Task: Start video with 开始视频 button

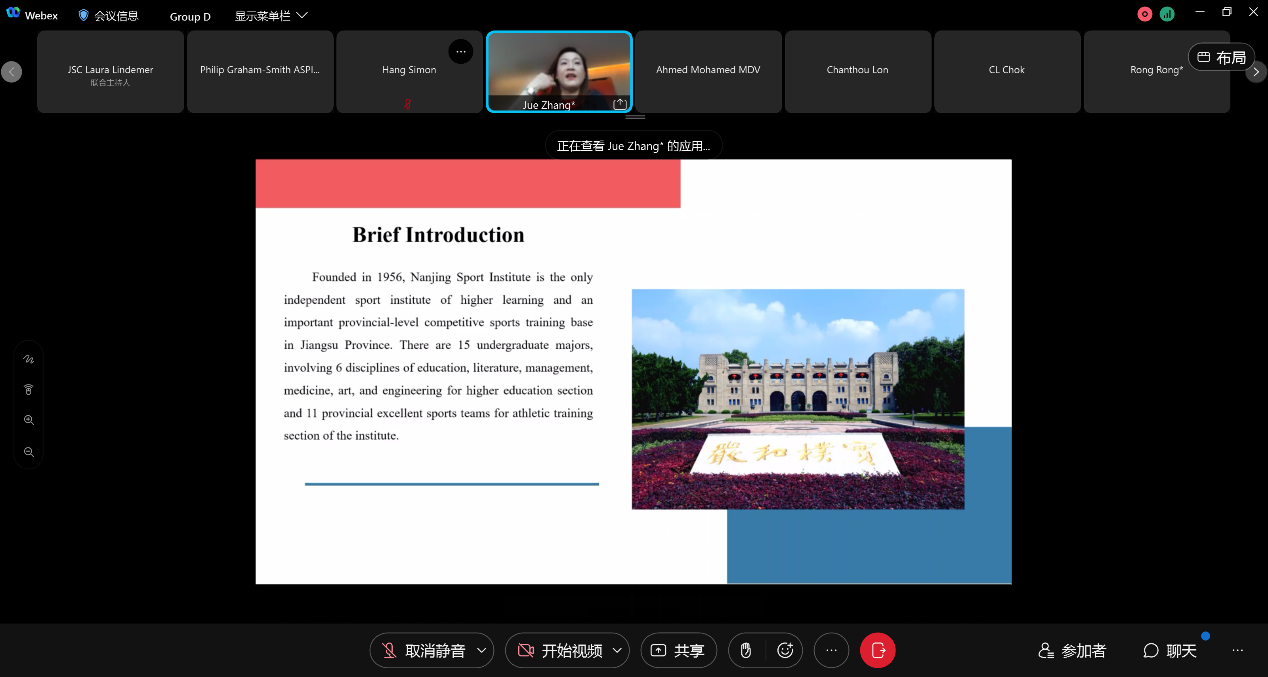Action: [560, 650]
